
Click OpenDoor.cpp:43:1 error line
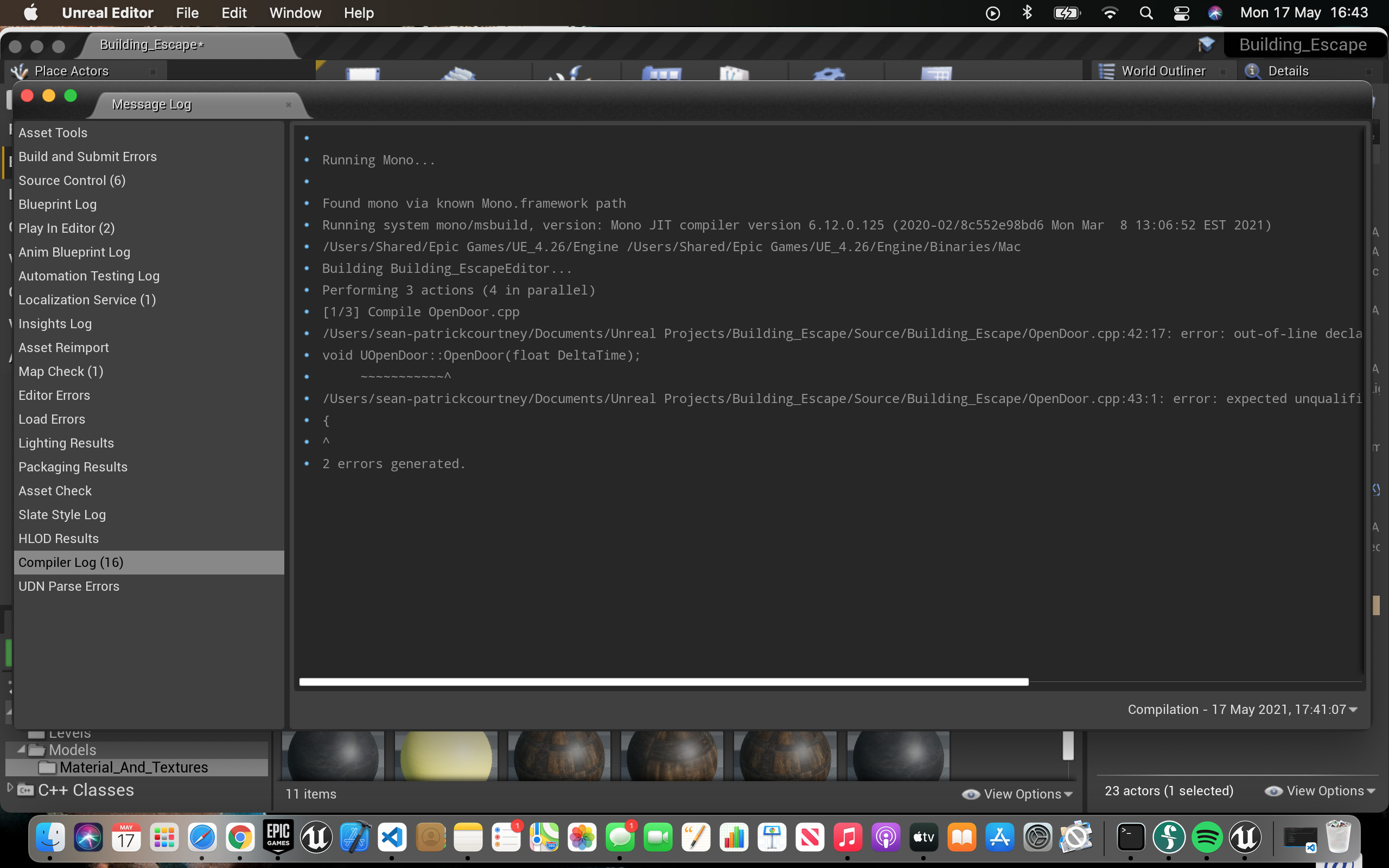click(x=842, y=398)
